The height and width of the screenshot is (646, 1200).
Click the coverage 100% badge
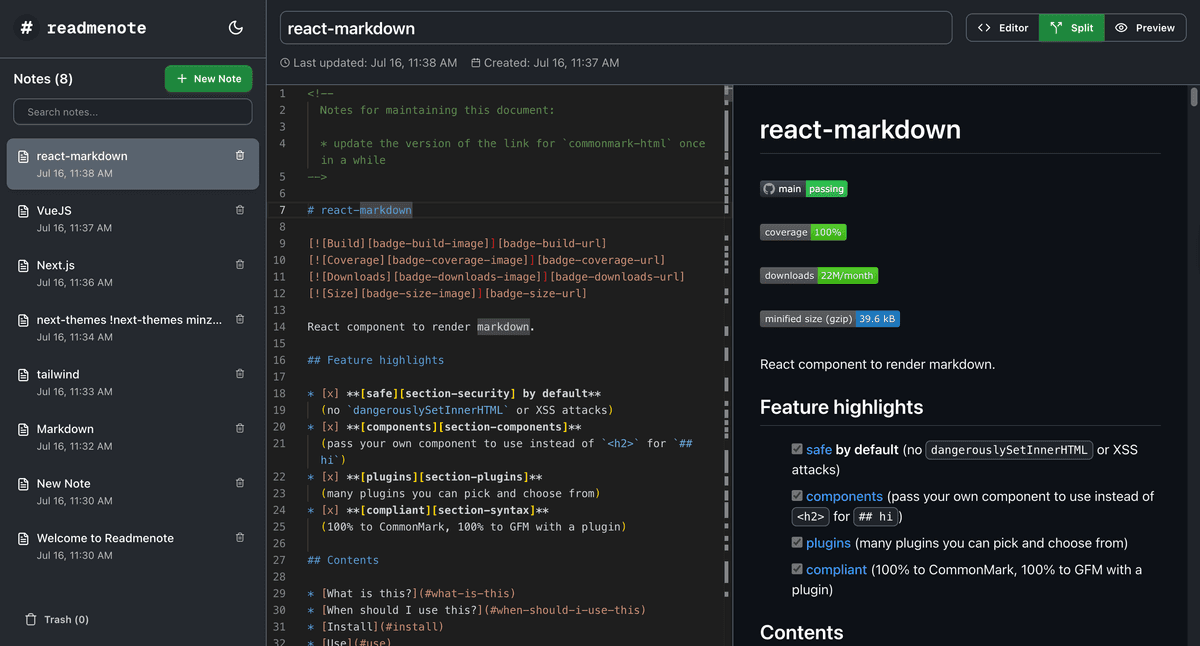803,232
